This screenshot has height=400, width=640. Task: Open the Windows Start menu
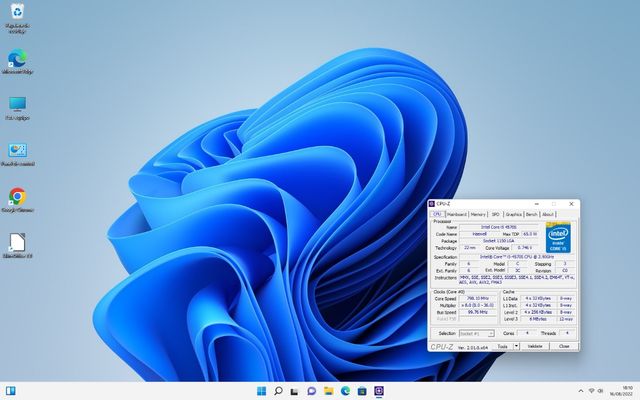[262, 391]
